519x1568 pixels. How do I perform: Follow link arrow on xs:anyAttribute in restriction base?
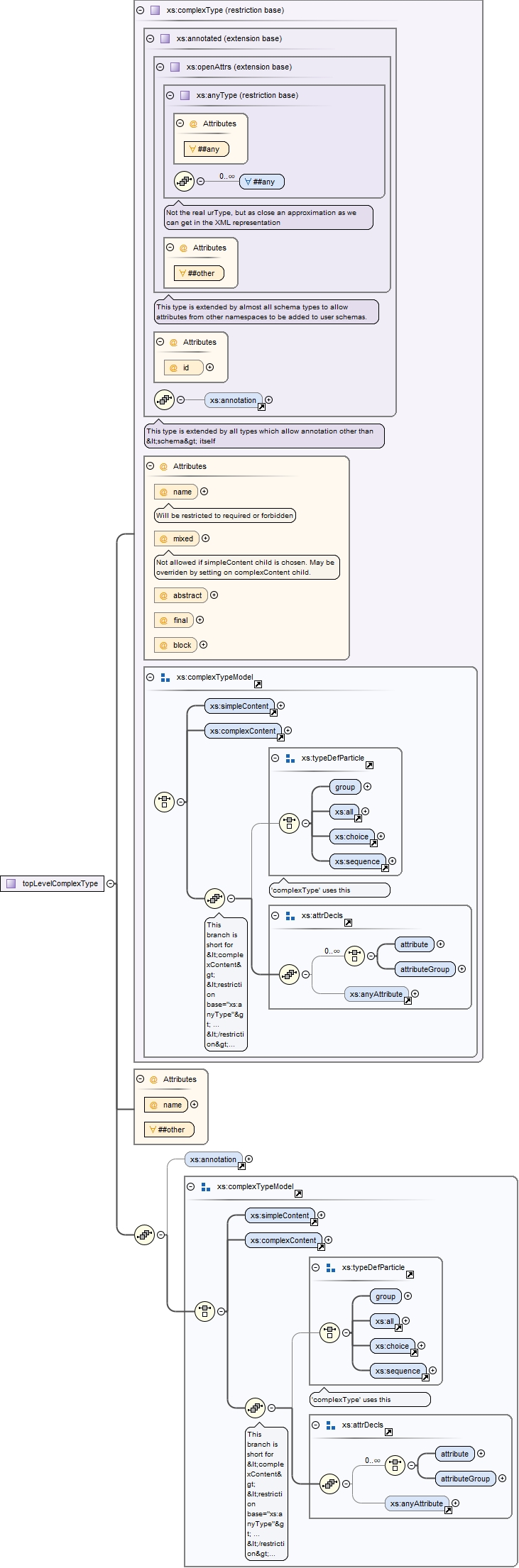point(408,1000)
